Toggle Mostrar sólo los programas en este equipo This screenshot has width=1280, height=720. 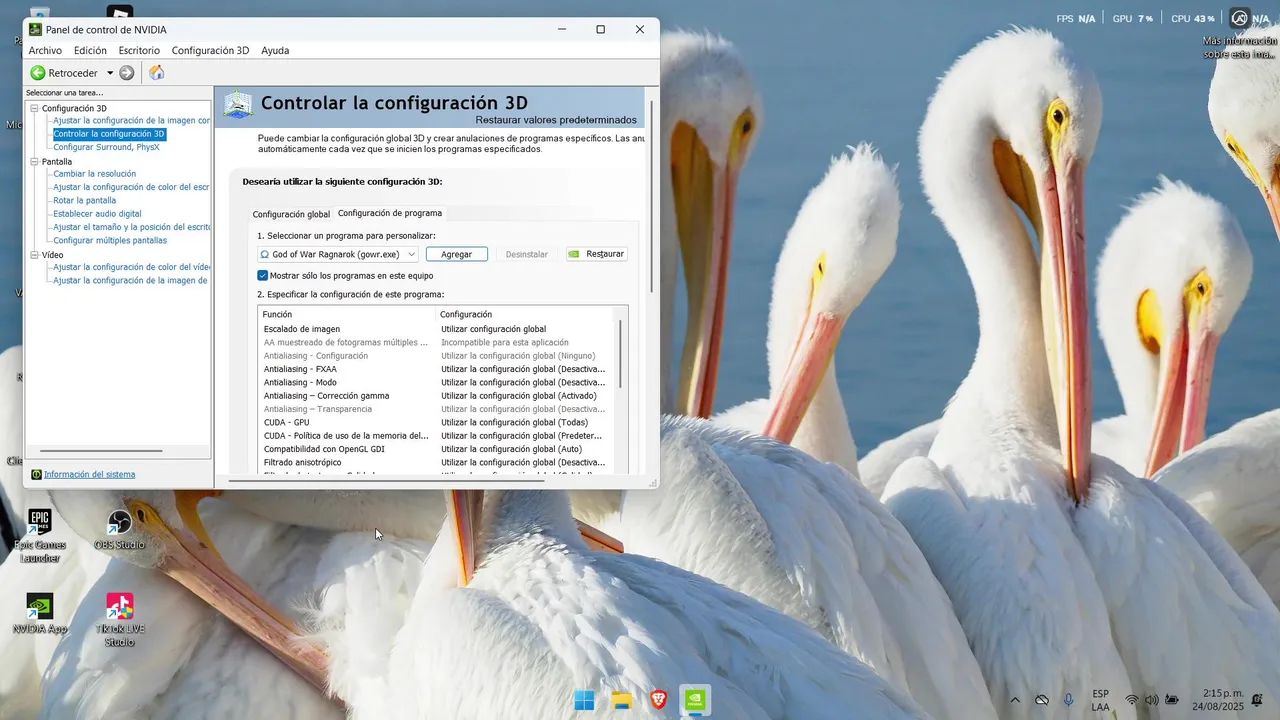tap(263, 276)
